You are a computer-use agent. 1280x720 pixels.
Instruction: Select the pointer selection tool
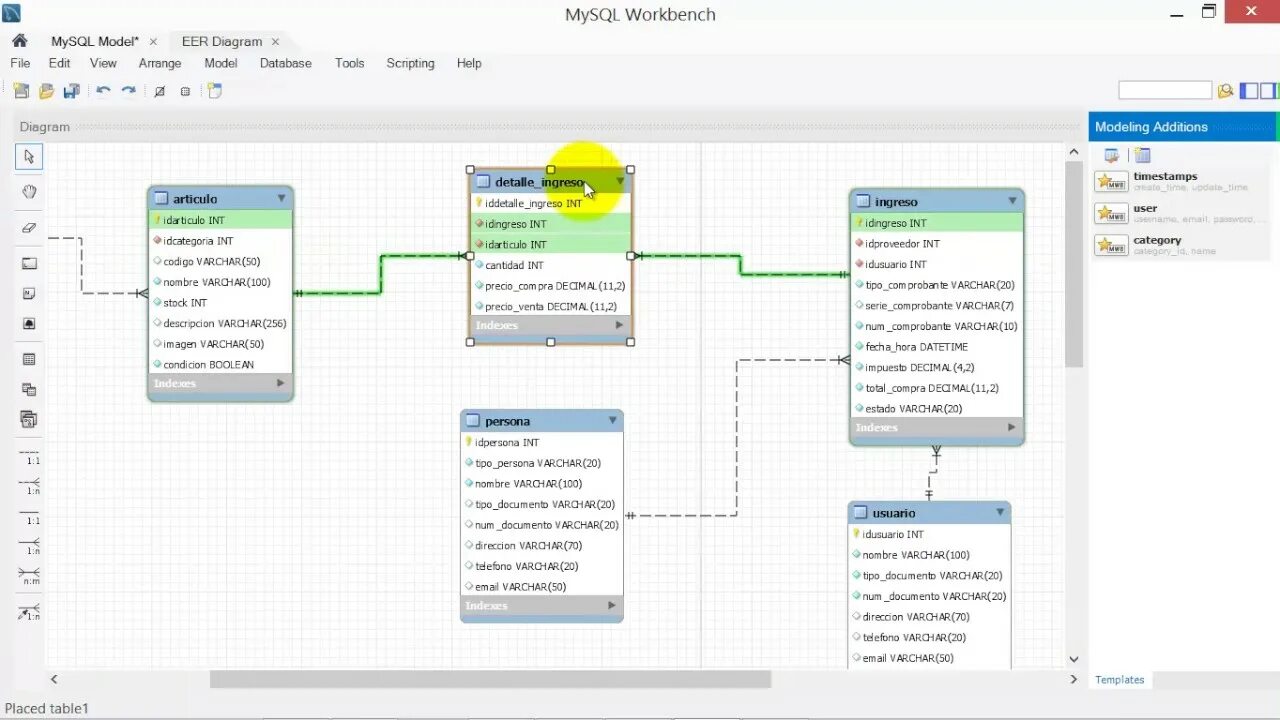point(29,157)
